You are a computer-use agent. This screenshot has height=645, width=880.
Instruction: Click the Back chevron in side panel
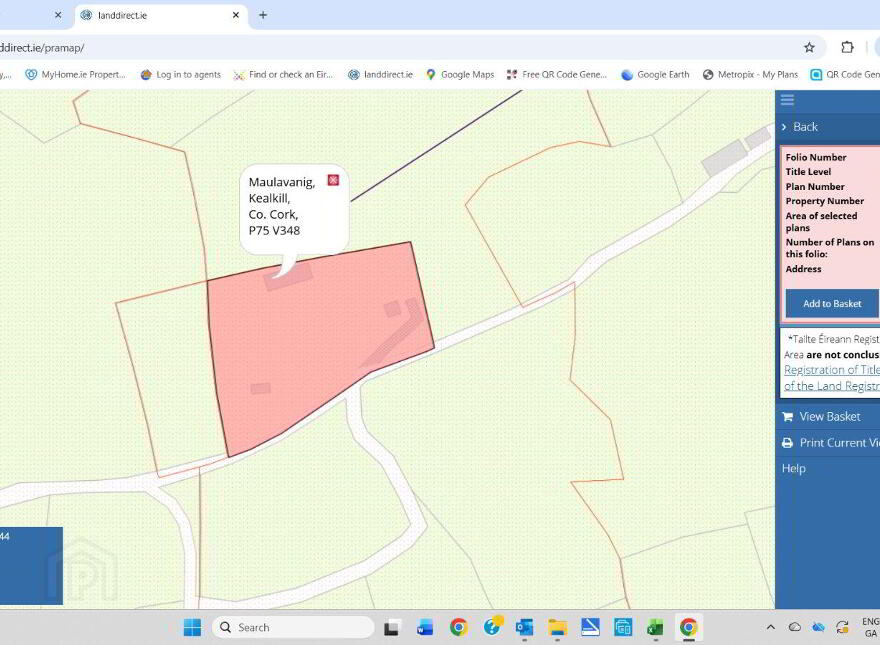click(784, 127)
